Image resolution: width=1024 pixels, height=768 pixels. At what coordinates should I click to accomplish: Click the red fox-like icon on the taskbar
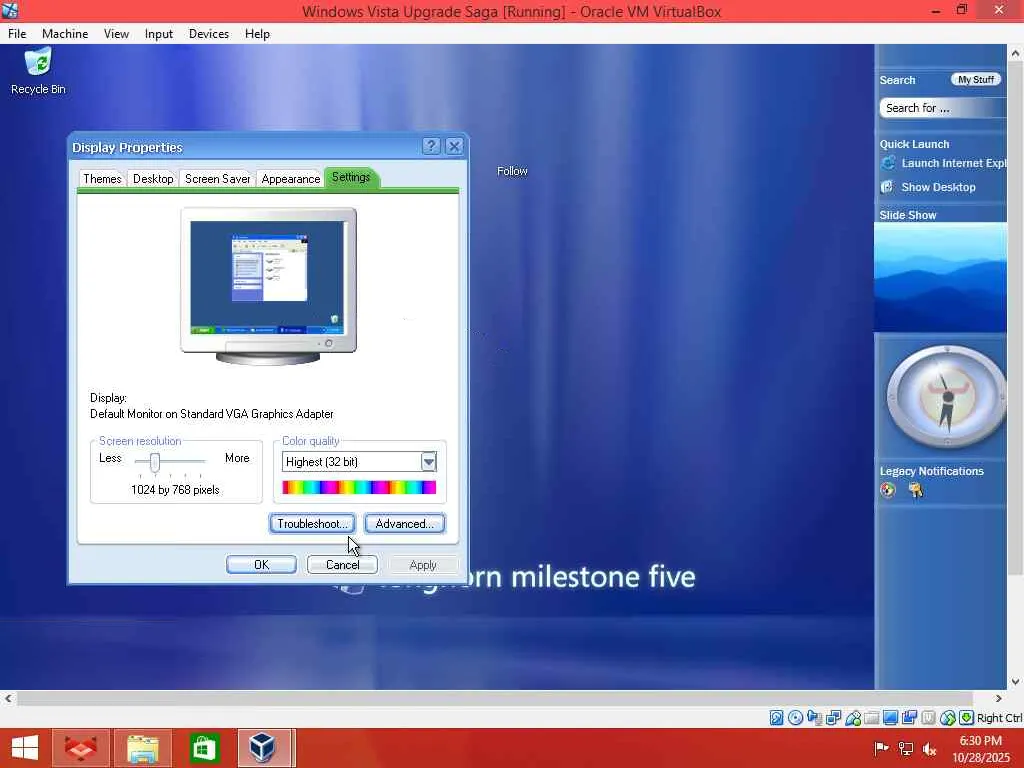pyautogui.click(x=81, y=748)
